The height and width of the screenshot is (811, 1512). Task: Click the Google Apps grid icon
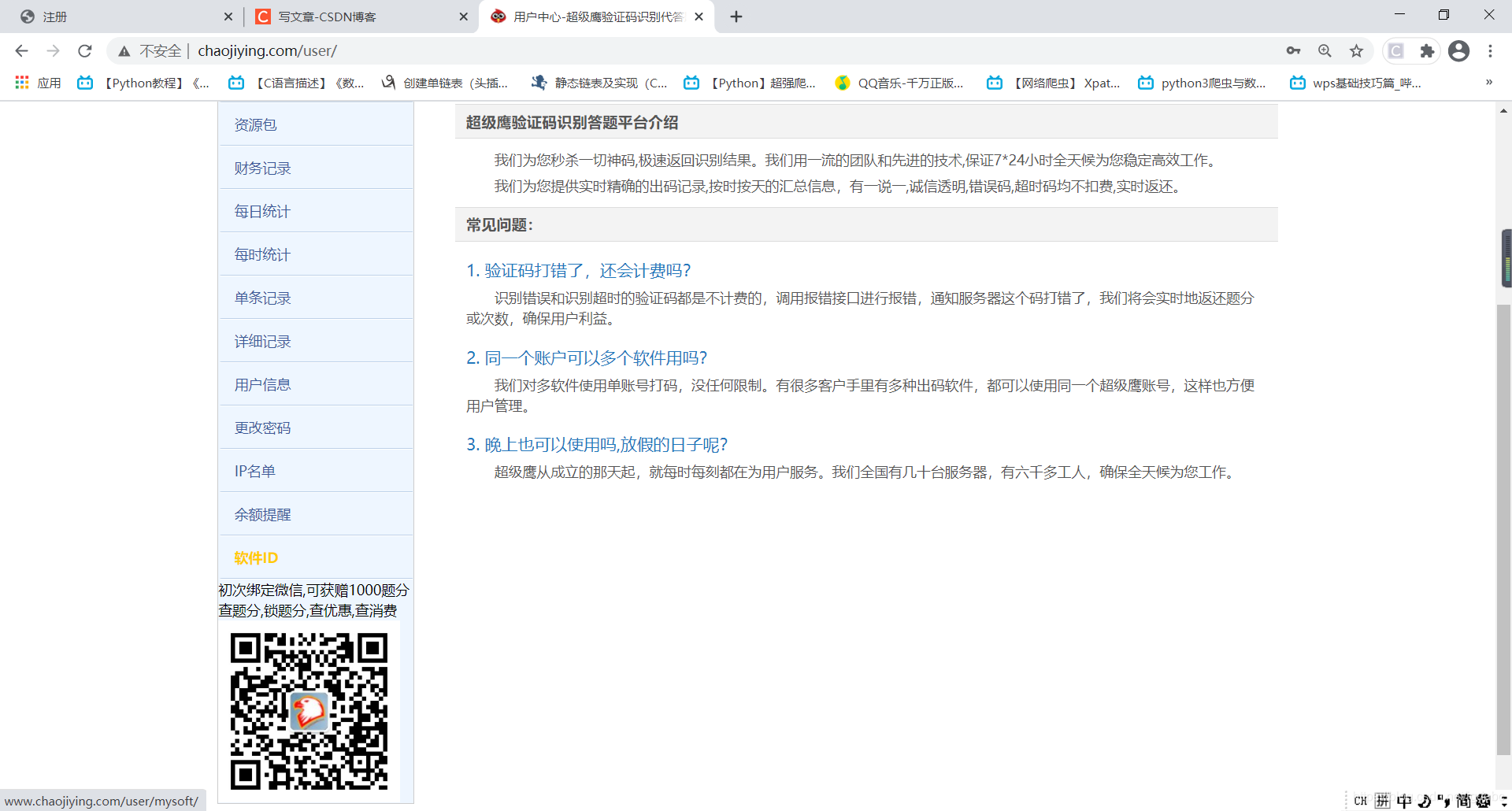(21, 83)
